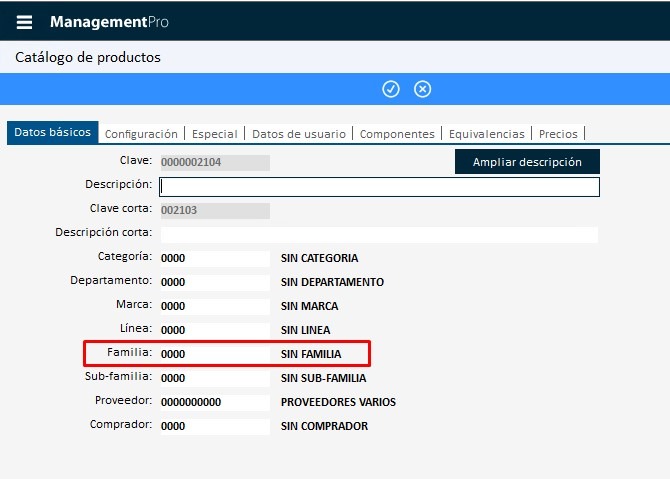Select the Datos básicos tab

click(x=52, y=132)
